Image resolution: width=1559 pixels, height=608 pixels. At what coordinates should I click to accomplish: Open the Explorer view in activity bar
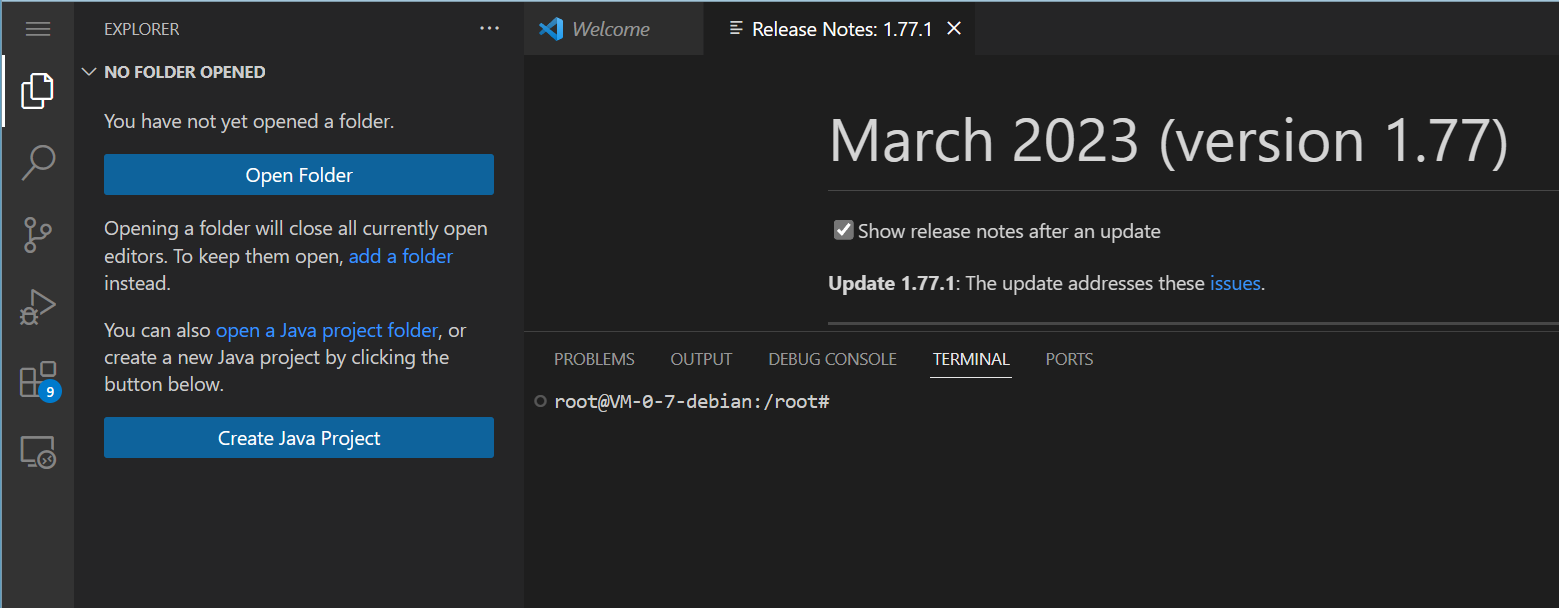(x=38, y=91)
